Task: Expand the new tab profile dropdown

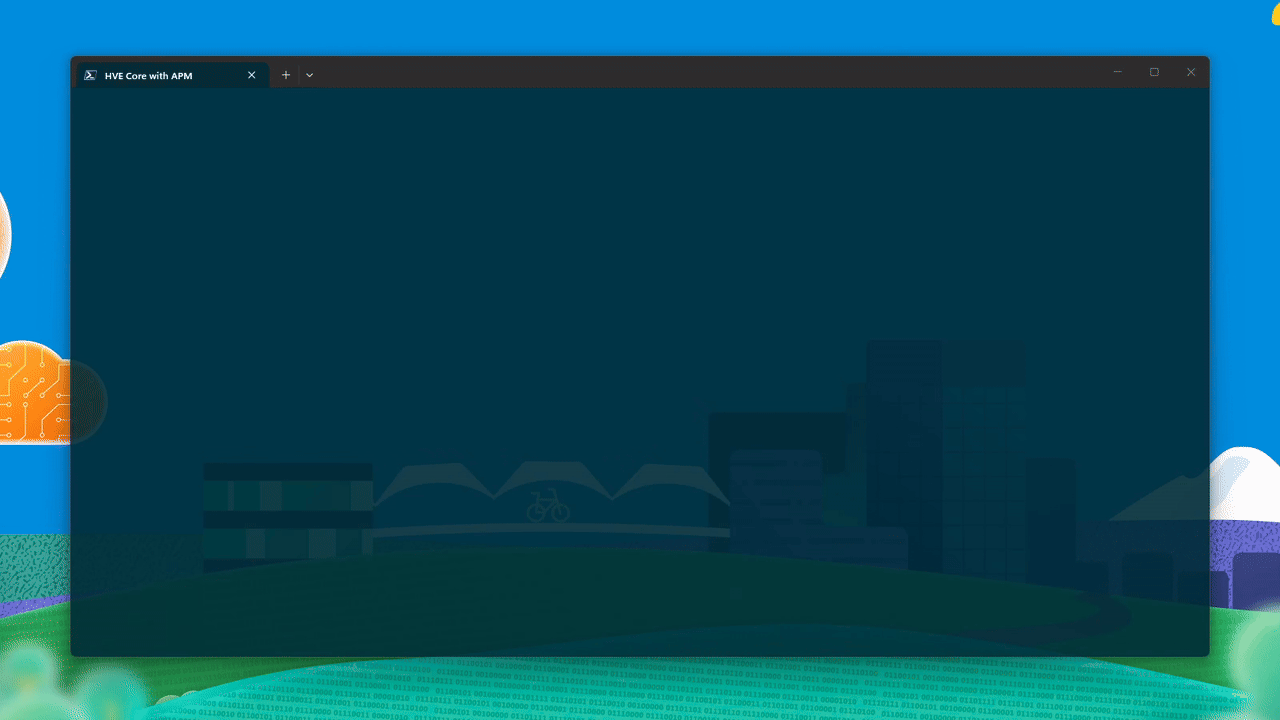Action: pos(310,75)
